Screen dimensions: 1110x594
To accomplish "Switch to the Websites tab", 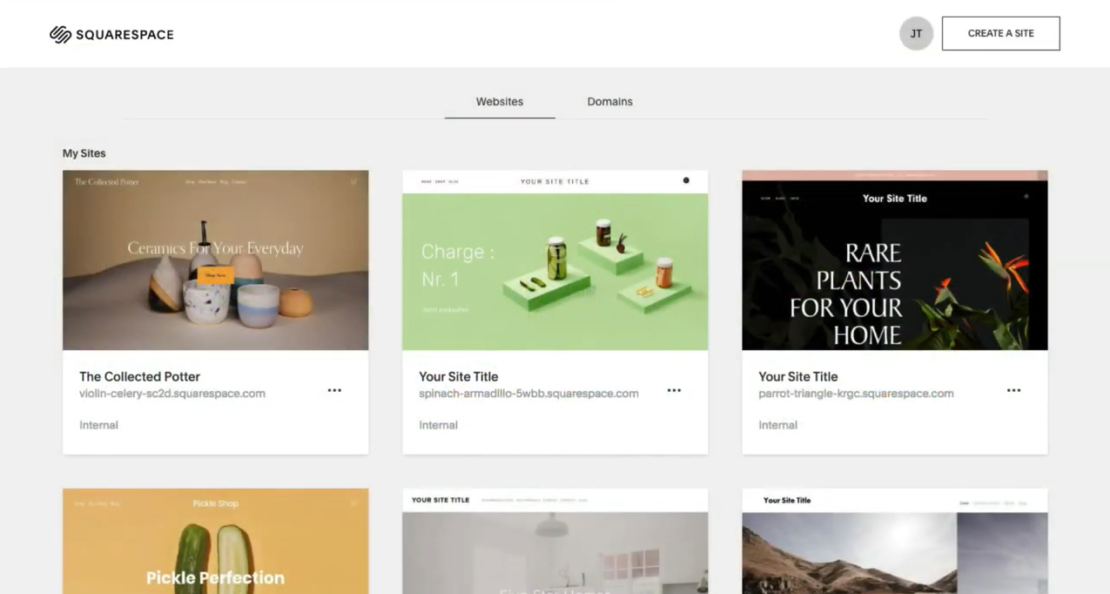I will (499, 101).
